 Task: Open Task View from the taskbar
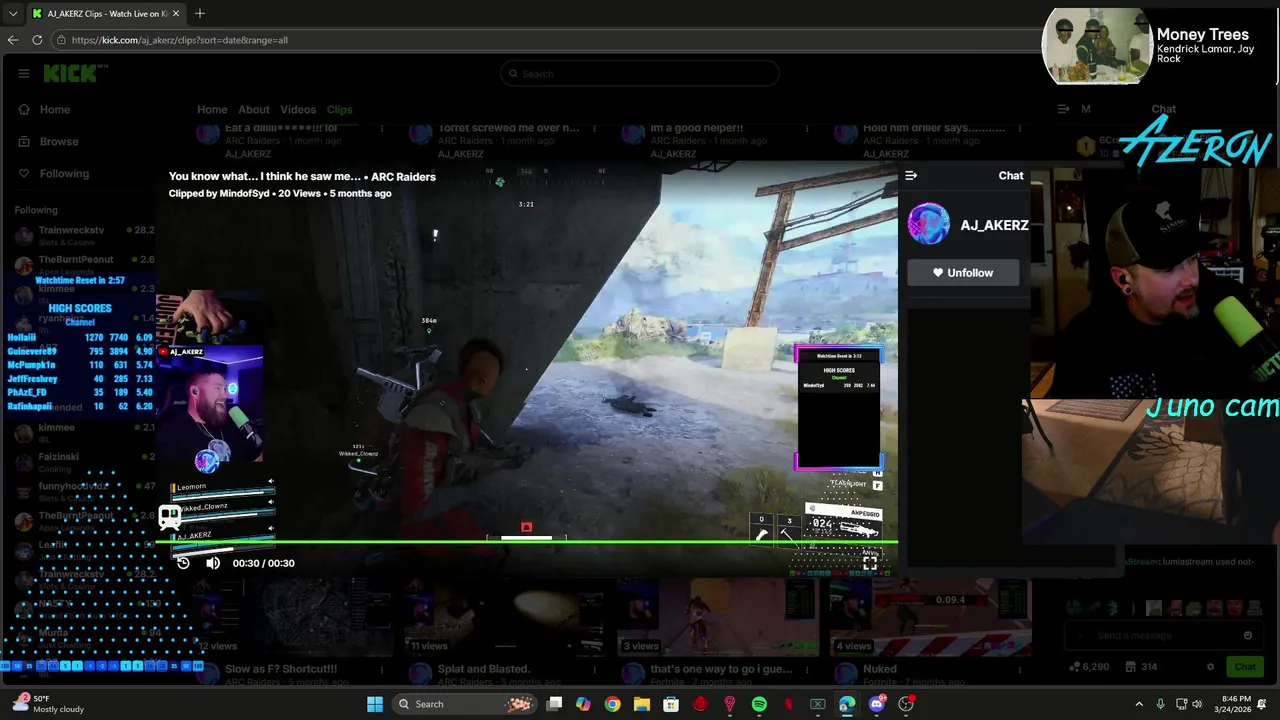[555, 704]
